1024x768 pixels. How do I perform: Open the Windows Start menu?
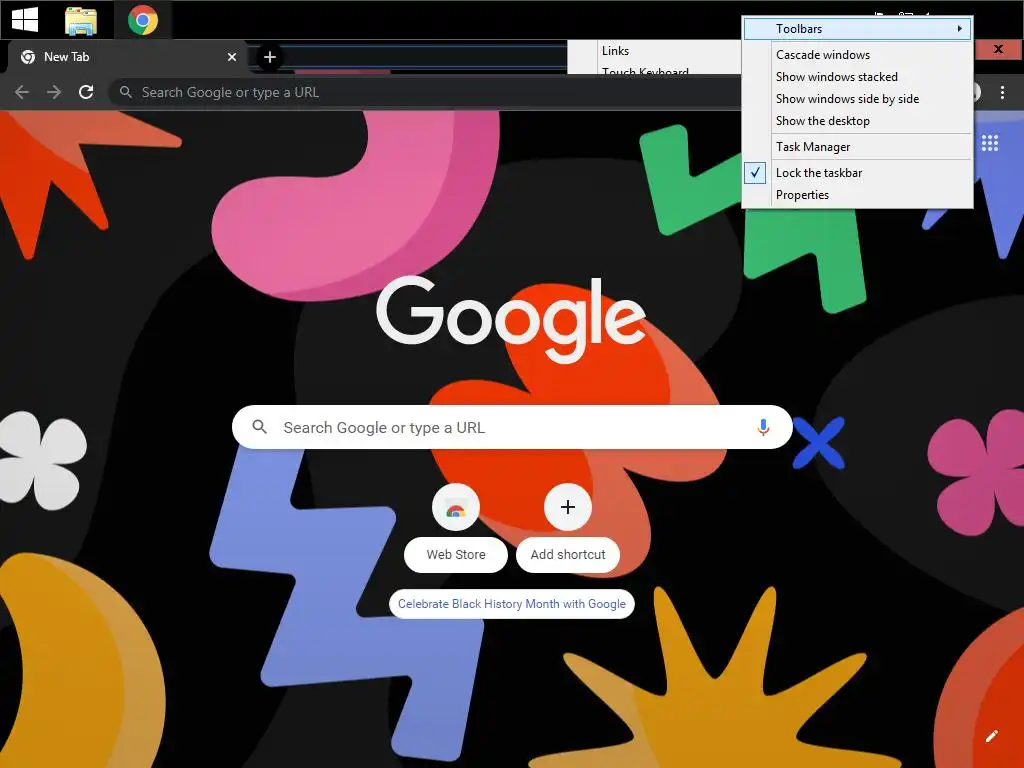click(x=25, y=20)
